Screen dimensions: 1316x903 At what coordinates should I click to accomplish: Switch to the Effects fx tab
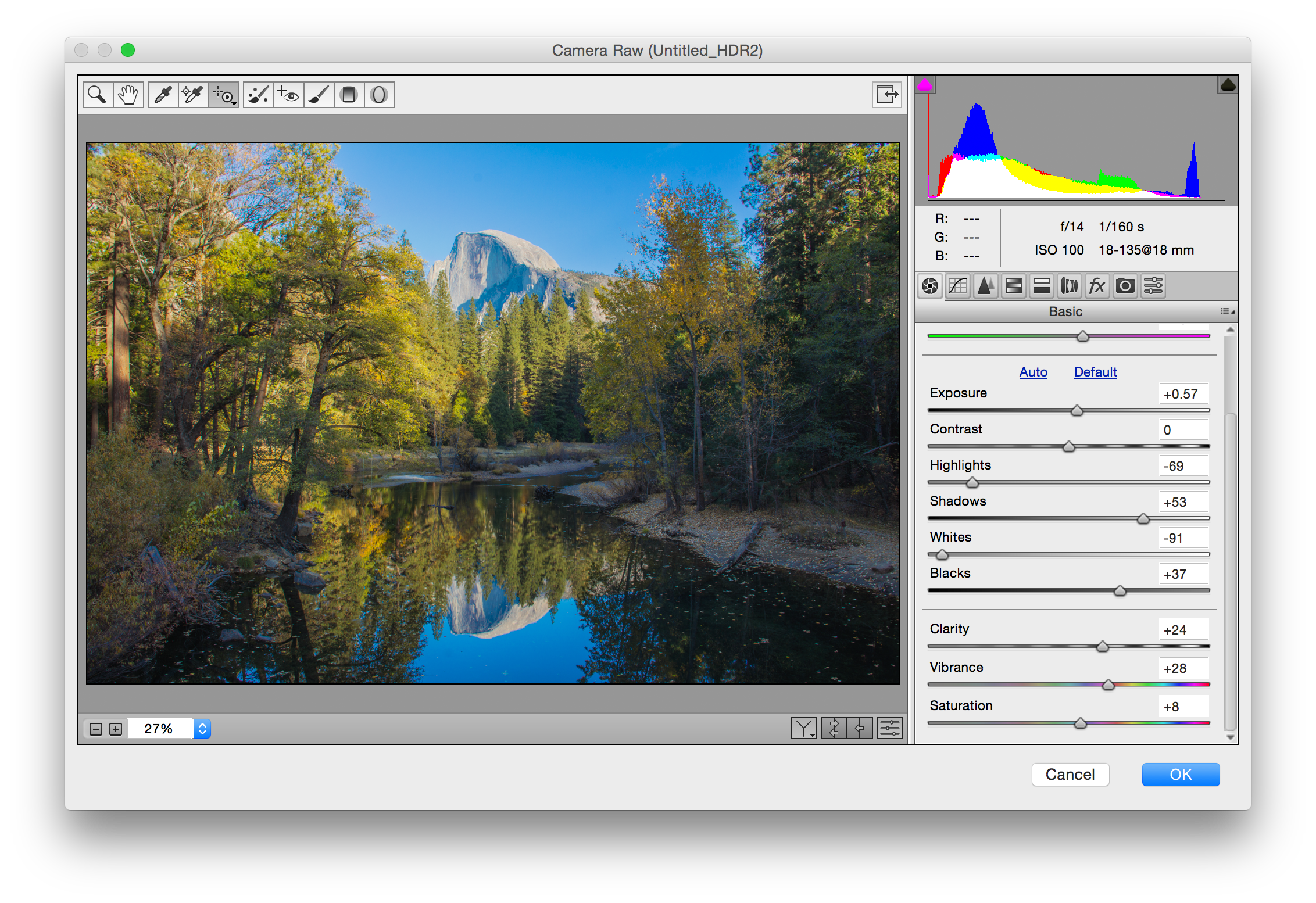pyautogui.click(x=1097, y=286)
